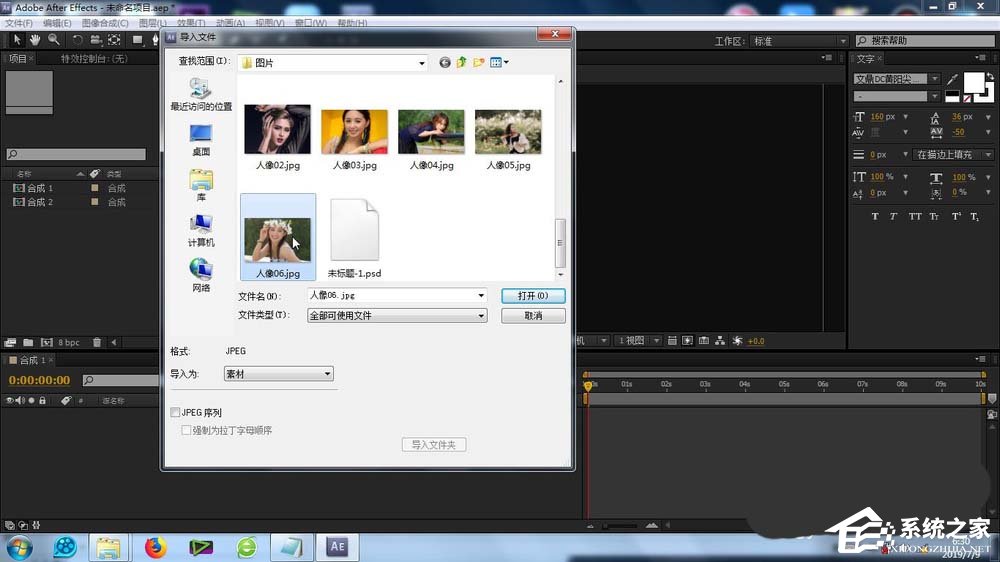Screen dimensions: 1000x562
Task: Select the Hand tool in the toolbar
Action: (x=35, y=40)
